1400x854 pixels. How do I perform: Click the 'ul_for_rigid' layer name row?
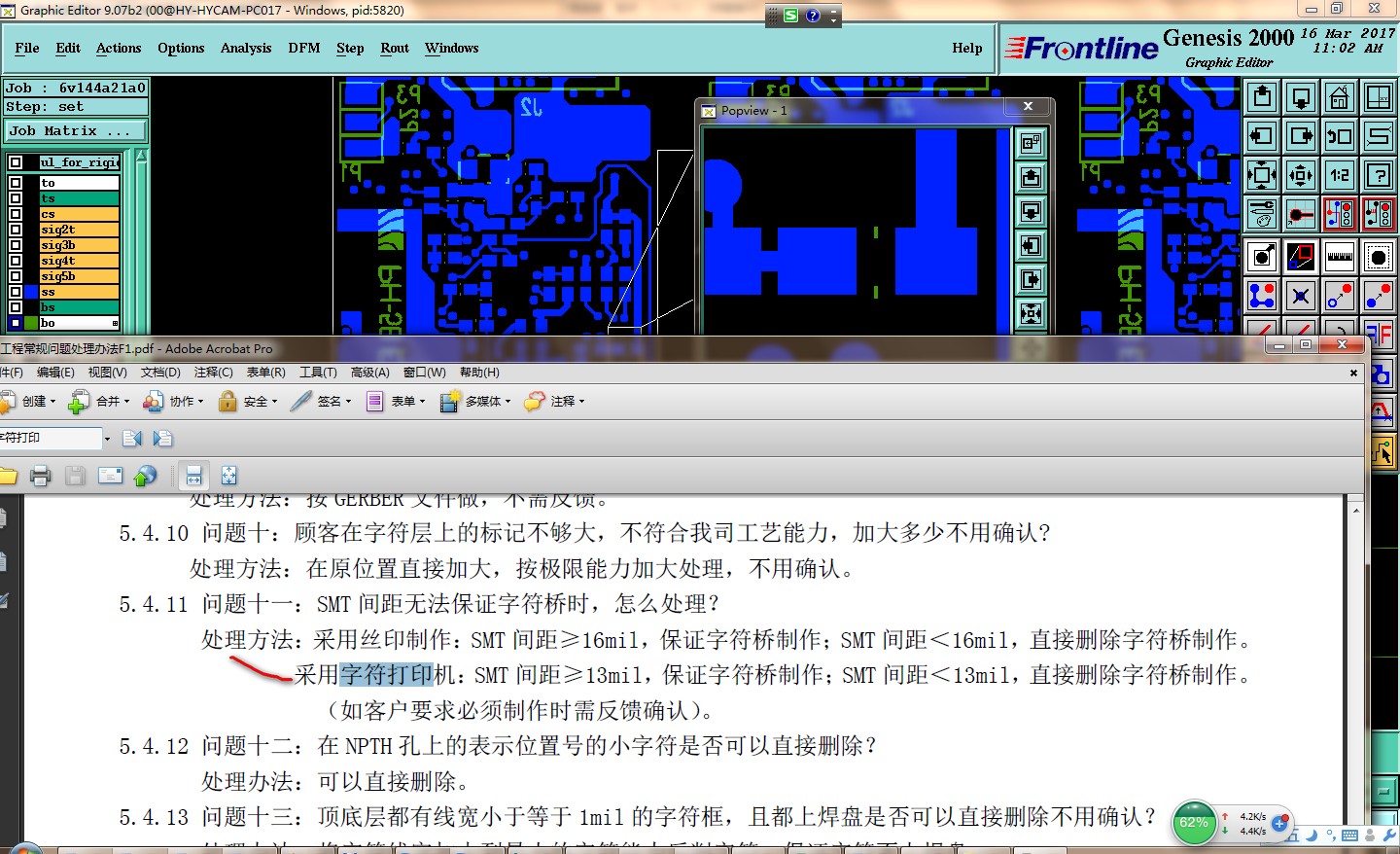coord(80,162)
